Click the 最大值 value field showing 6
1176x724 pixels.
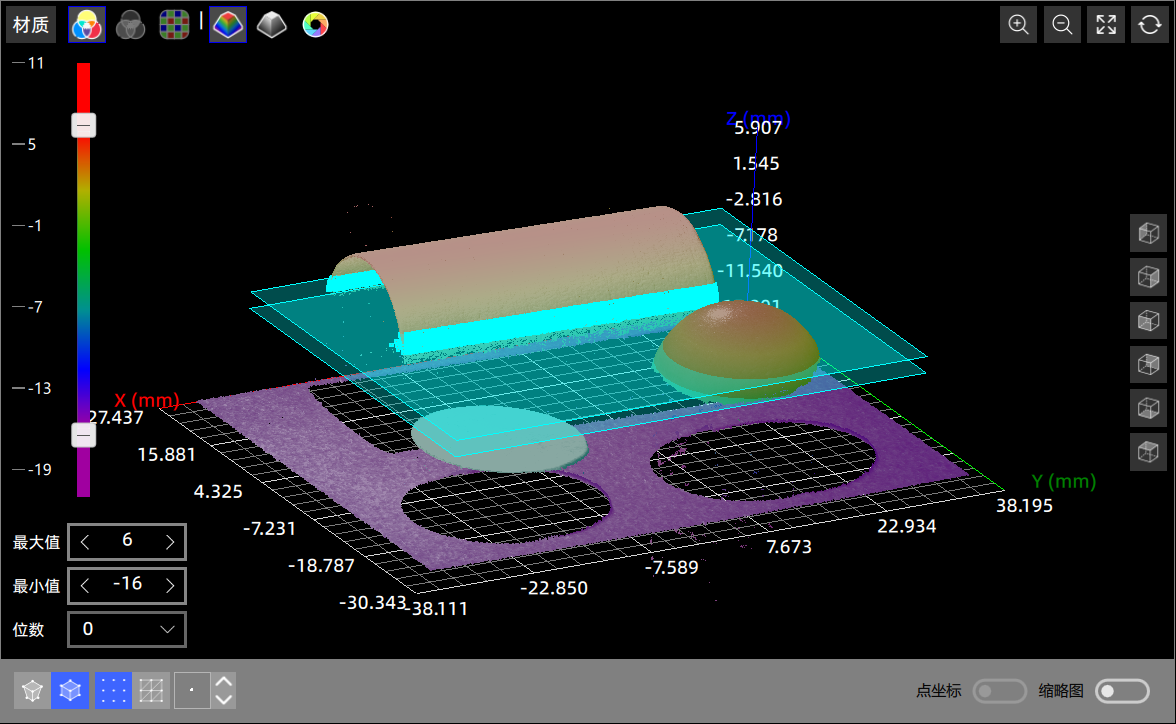[x=127, y=541]
